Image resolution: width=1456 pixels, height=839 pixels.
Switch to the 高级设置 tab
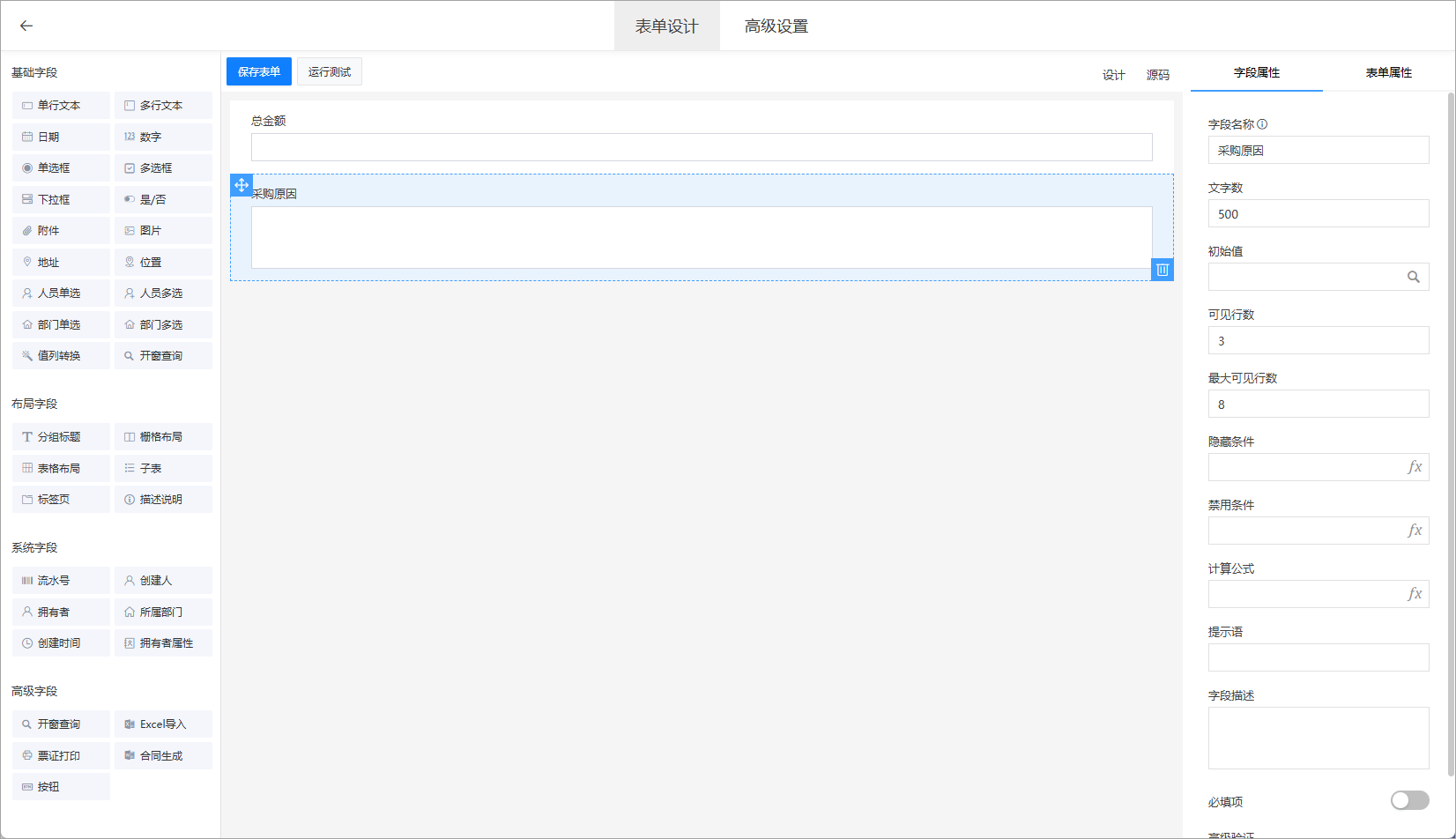(x=776, y=26)
